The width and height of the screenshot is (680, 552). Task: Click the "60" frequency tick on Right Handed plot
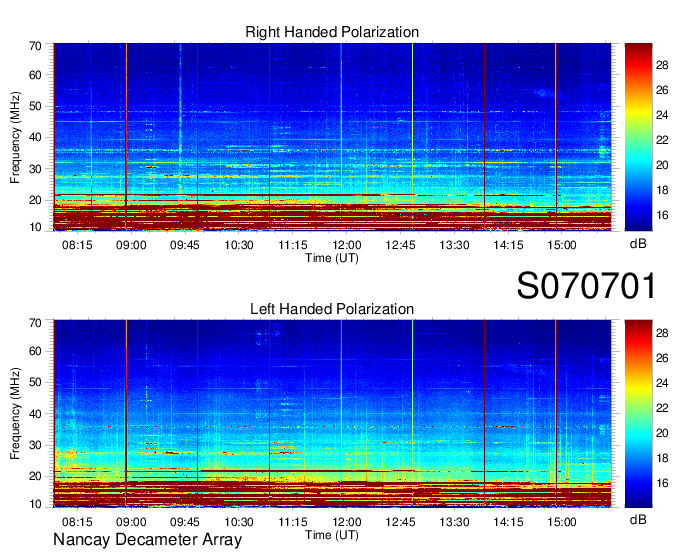[35, 75]
